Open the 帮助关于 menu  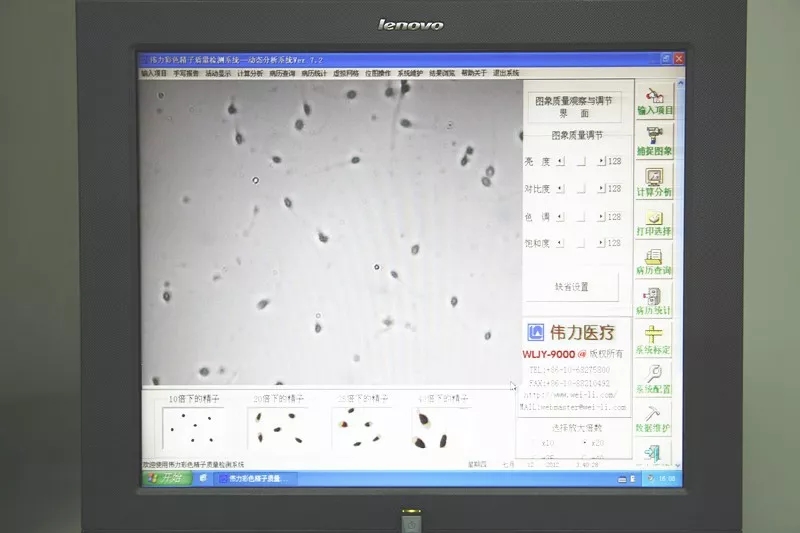[474, 73]
